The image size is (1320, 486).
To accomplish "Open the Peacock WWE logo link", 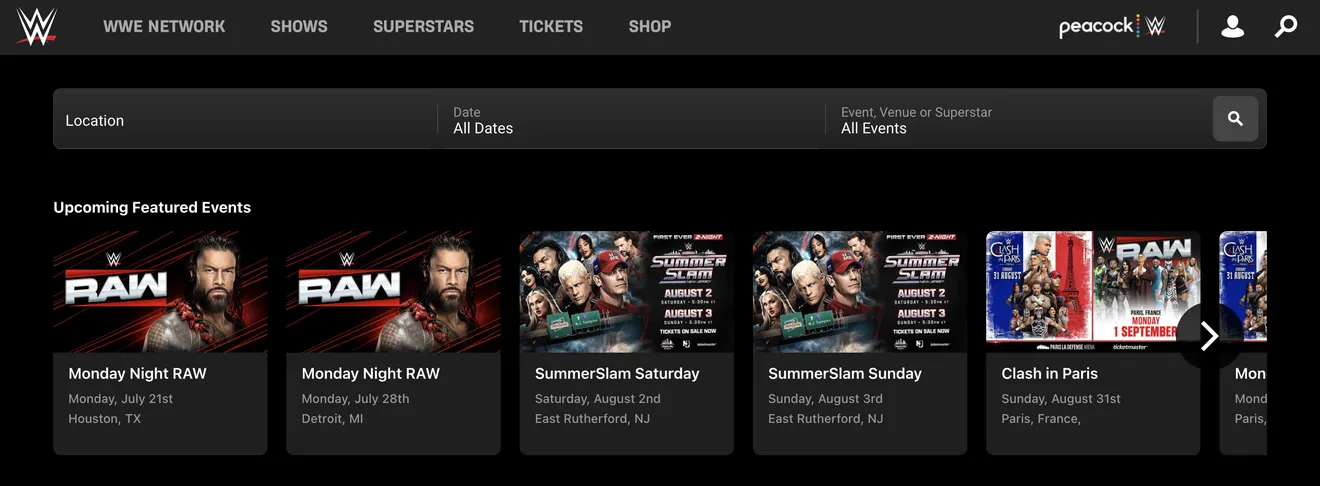I will 1112,27.
